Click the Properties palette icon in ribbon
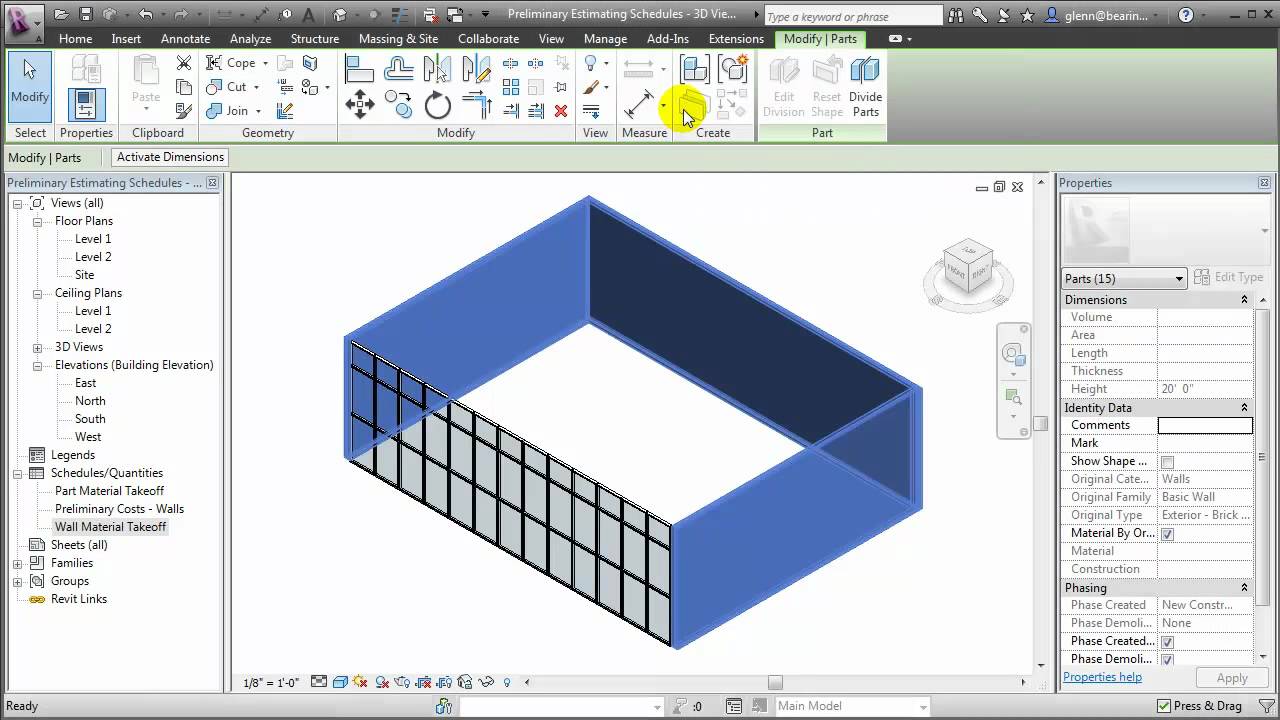This screenshot has width=1280, height=720. click(x=86, y=105)
